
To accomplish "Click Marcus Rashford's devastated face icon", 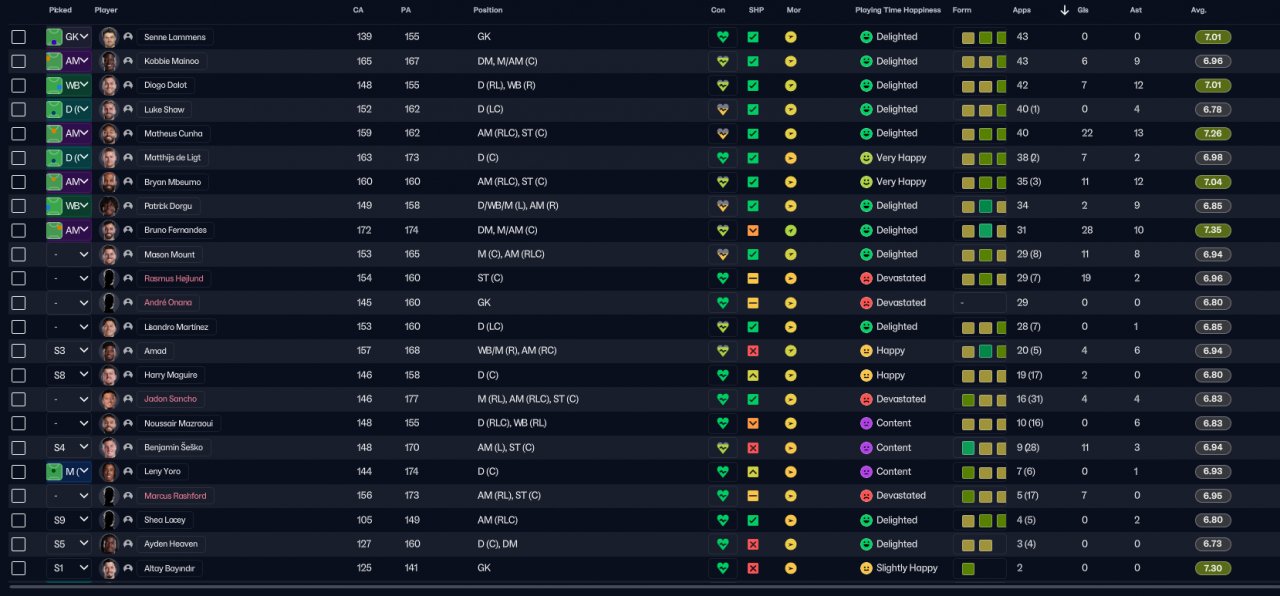I will pyautogui.click(x=866, y=495).
